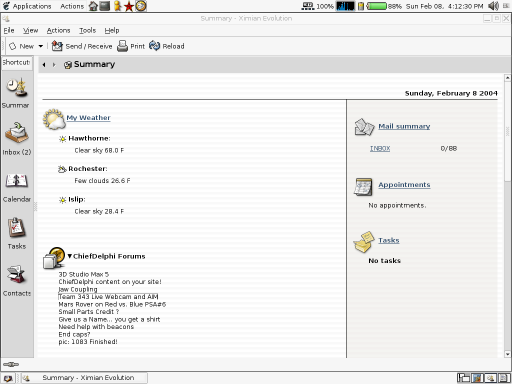The image size is (512, 384).
Task: Open the File menu
Action: click(x=9, y=30)
